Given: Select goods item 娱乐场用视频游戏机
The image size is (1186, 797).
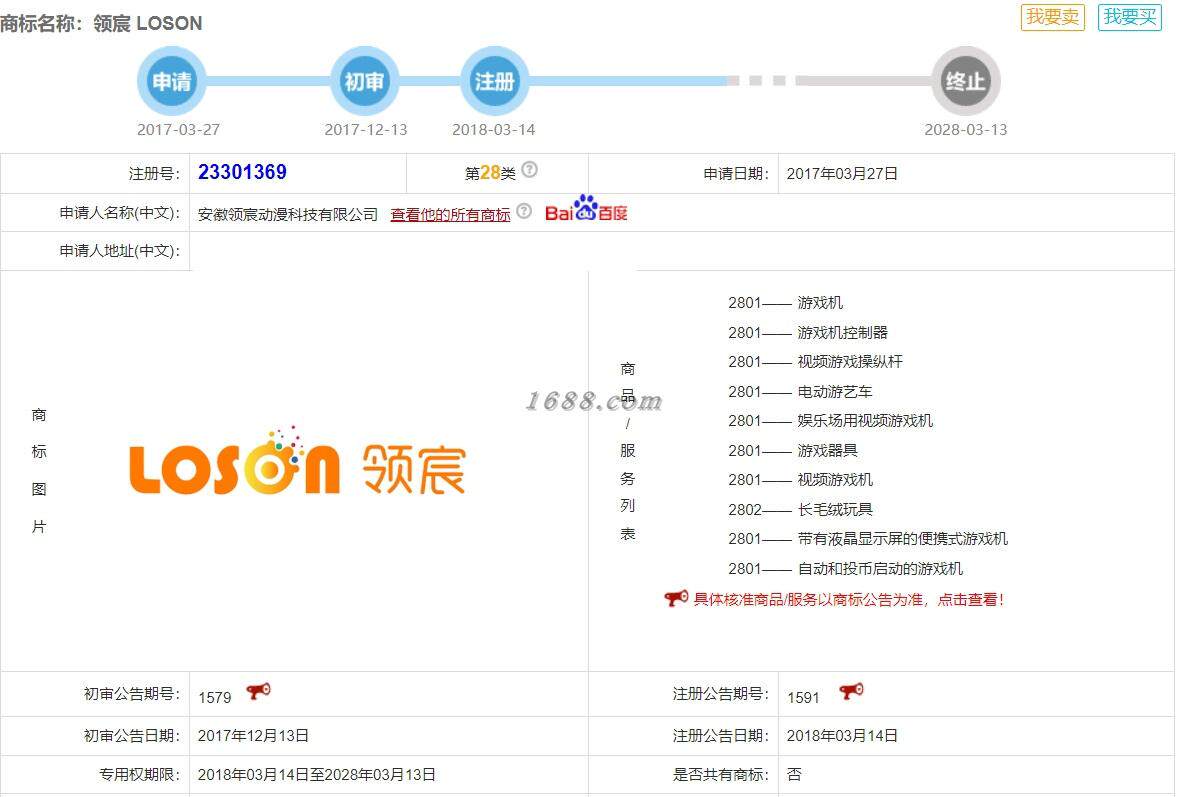Looking at the screenshot, I should 865,421.
